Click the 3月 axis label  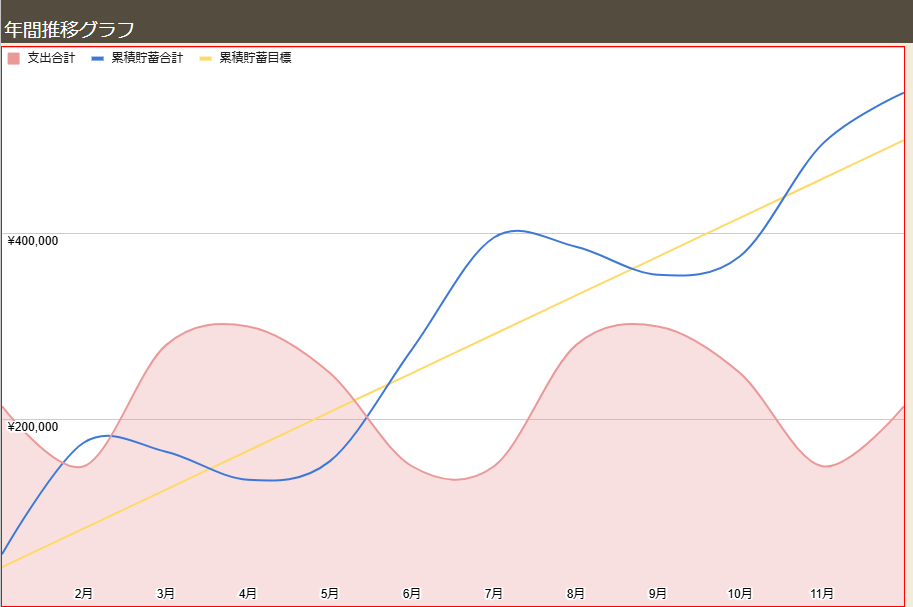(165, 594)
